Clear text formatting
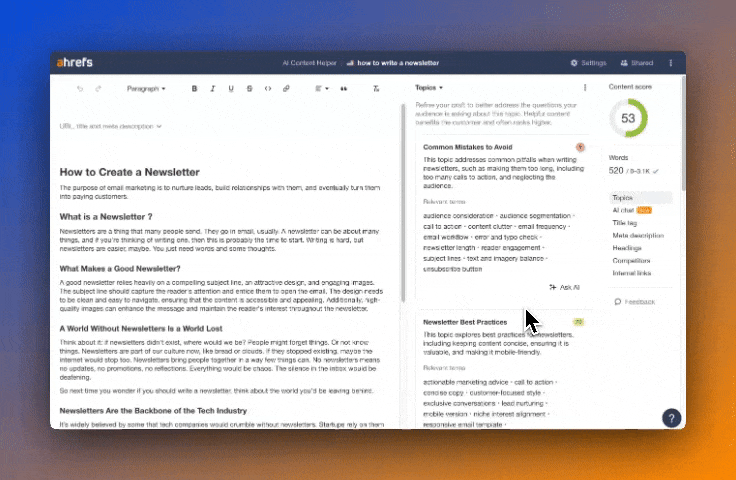Viewport: 736px width, 480px height. point(376,88)
